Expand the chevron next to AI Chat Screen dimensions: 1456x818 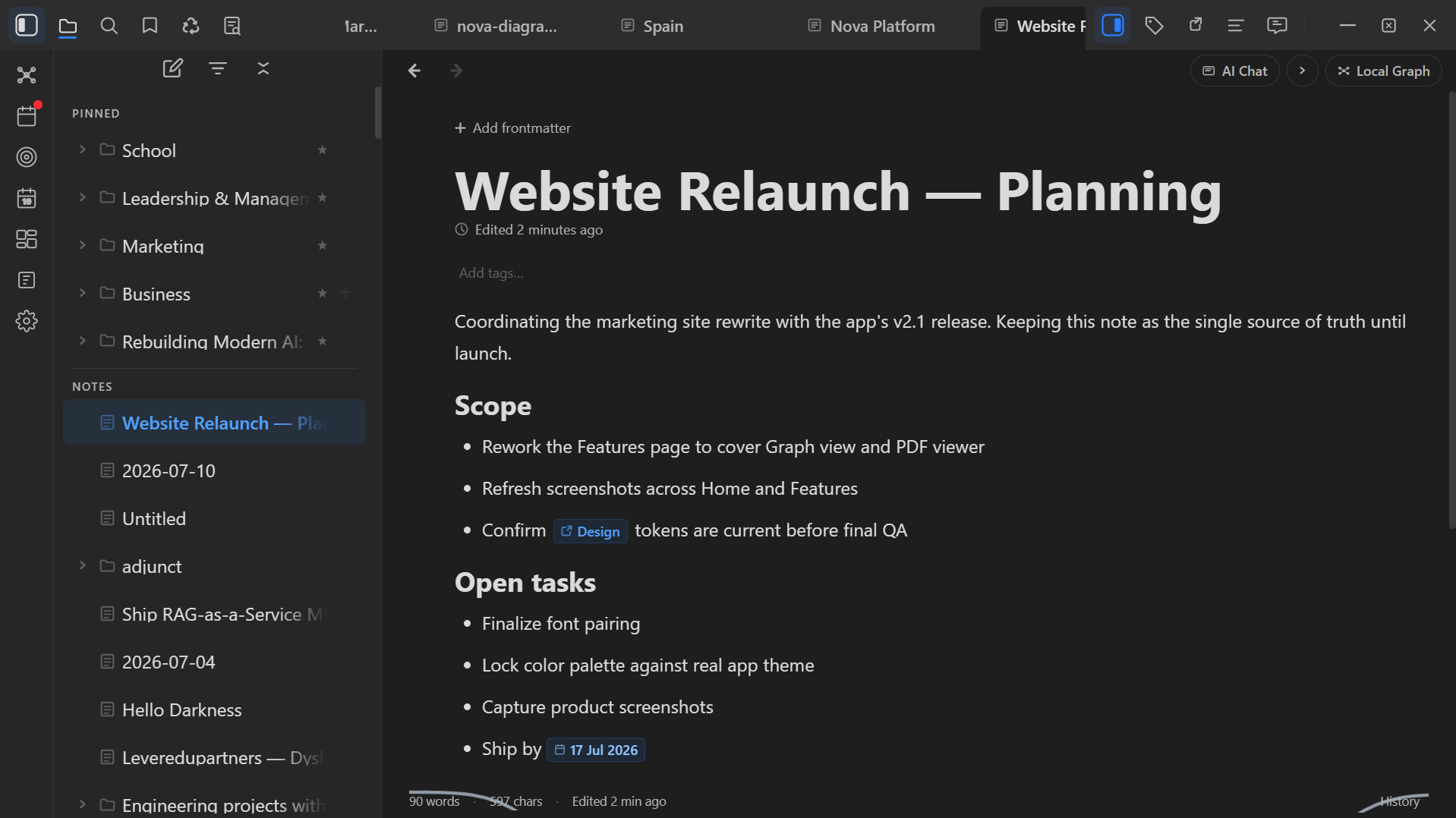pyautogui.click(x=1303, y=71)
